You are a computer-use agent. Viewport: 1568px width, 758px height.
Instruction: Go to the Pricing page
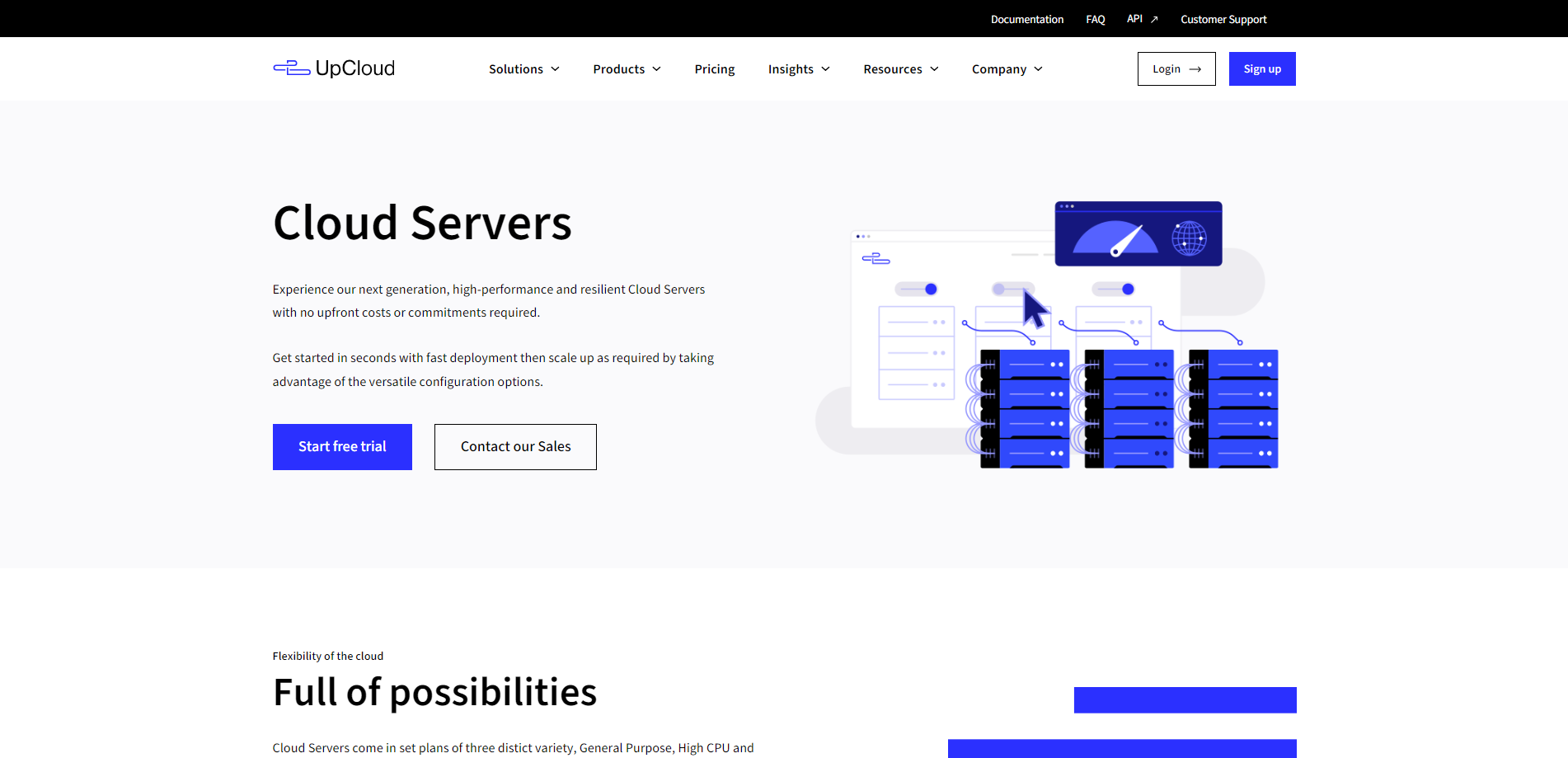pos(715,69)
